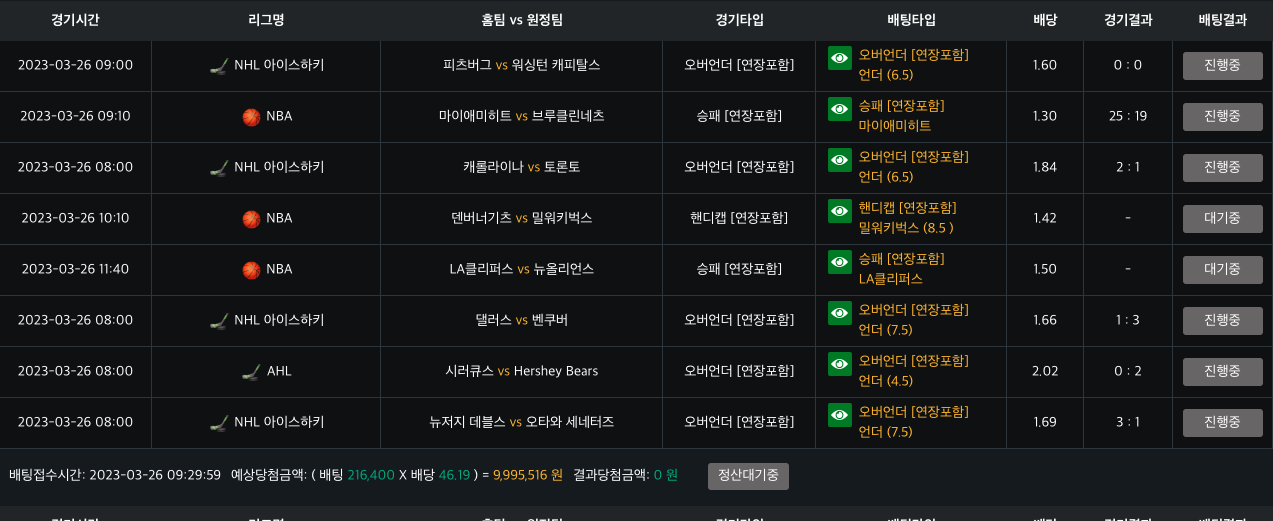Toggle the eye icon on Pittsburgh bet row

click(x=839, y=58)
